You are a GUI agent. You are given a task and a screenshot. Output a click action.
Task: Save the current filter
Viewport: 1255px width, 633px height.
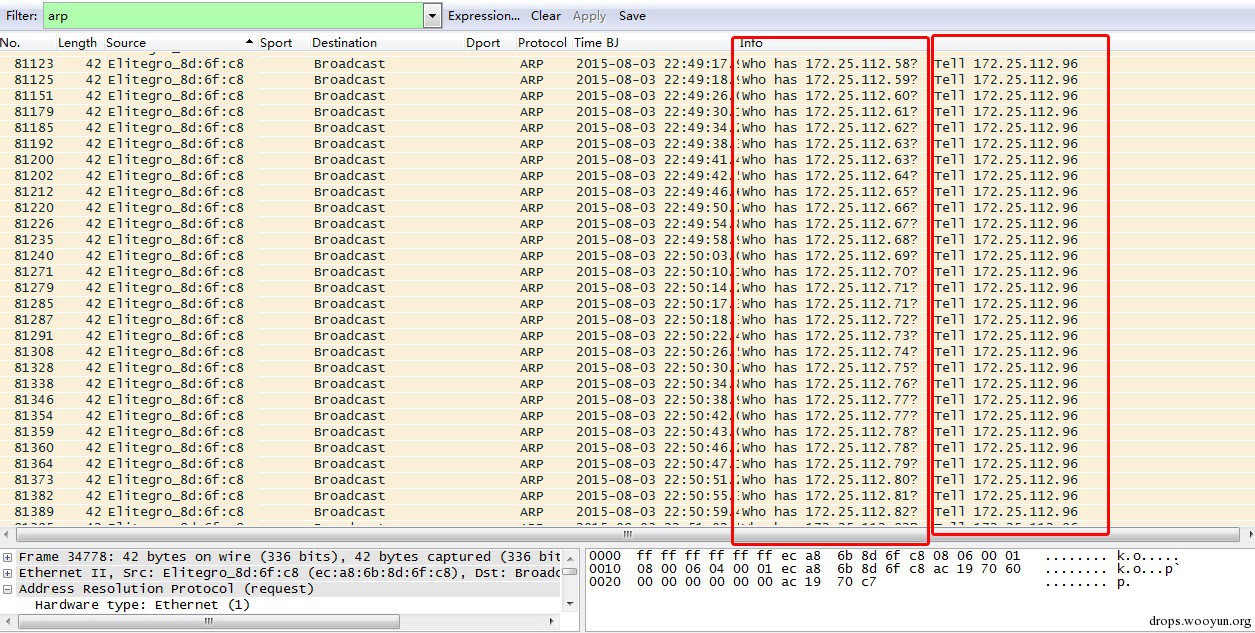[632, 16]
